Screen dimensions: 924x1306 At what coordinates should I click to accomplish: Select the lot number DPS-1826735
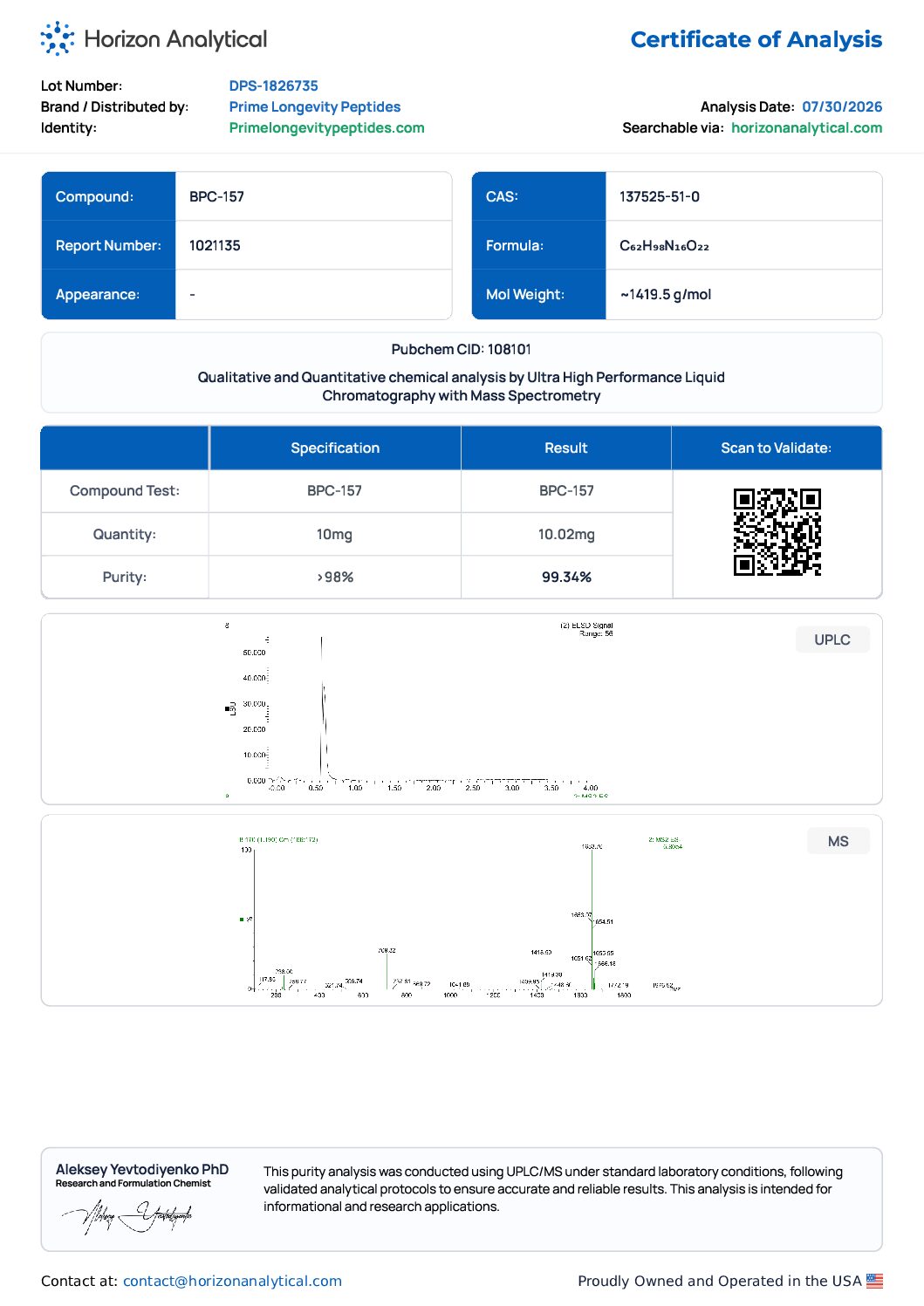coord(273,85)
